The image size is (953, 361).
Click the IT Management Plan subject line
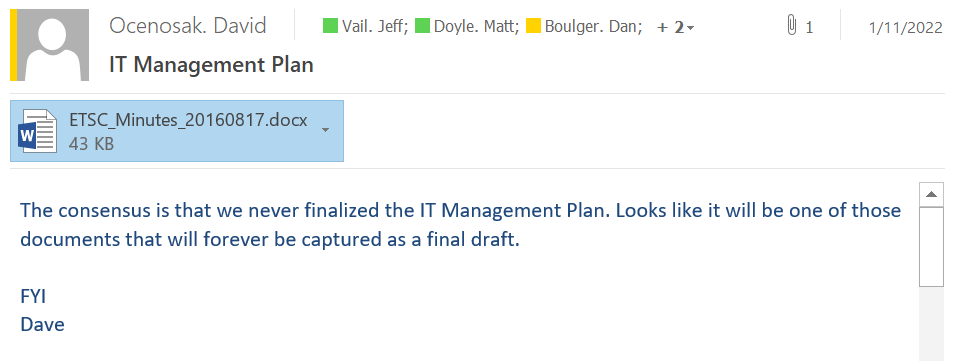pyautogui.click(x=212, y=64)
